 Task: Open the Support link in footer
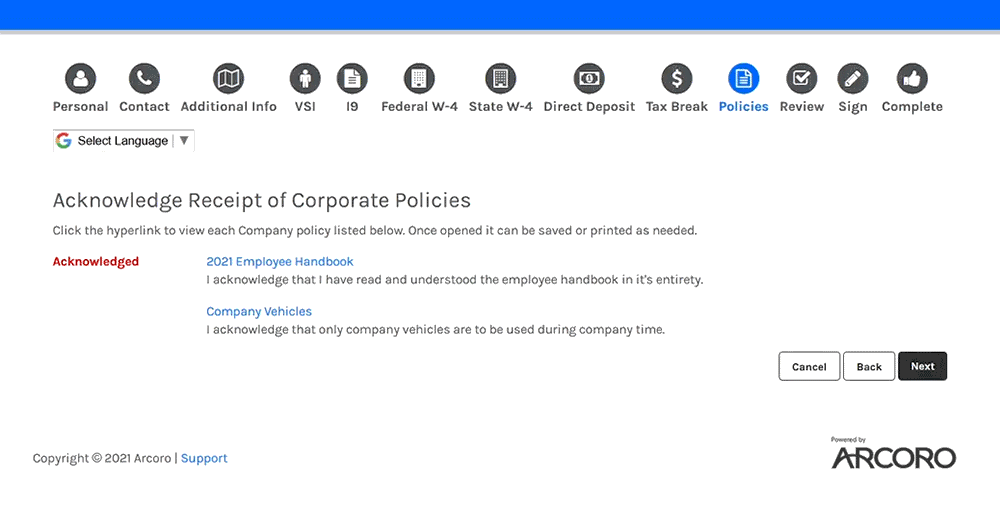pyautogui.click(x=204, y=458)
